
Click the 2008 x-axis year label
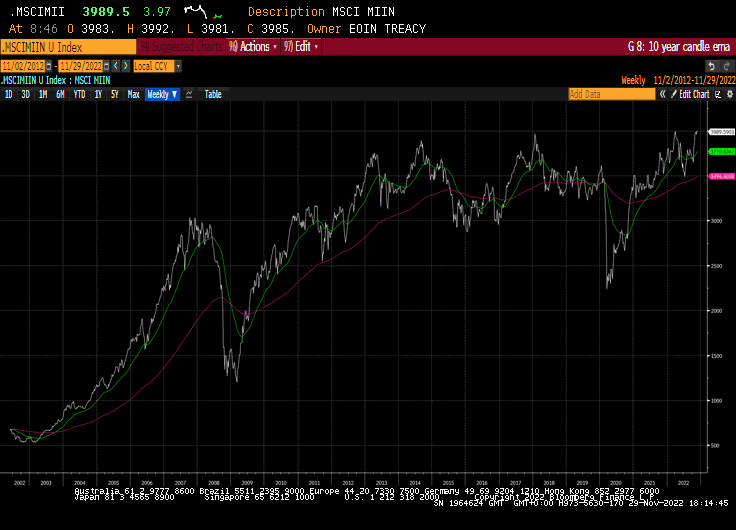tap(214, 483)
